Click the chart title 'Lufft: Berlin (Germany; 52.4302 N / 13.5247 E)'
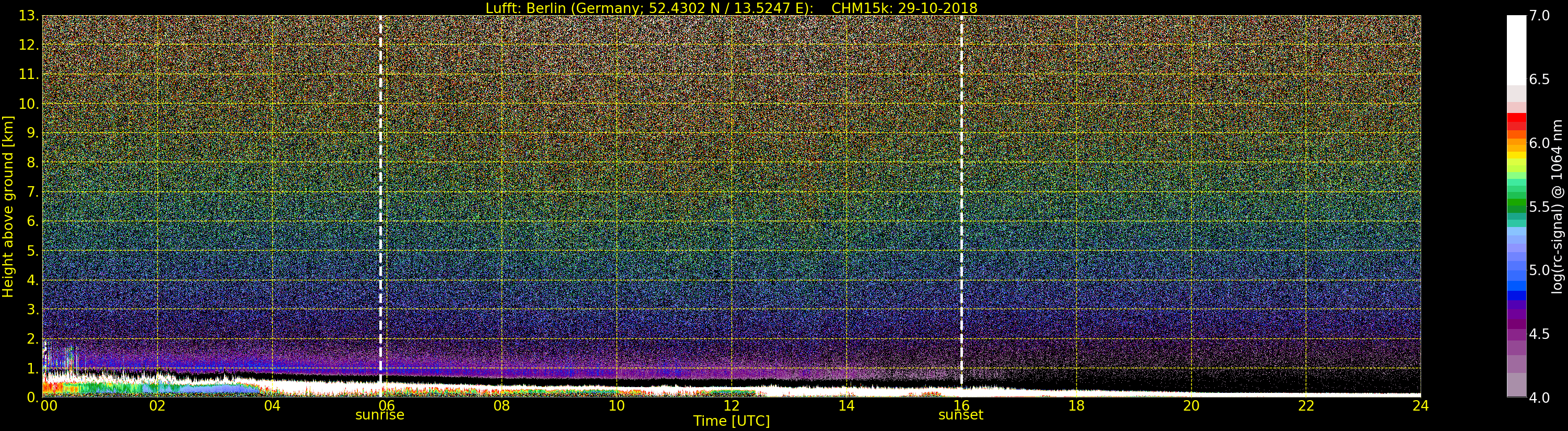 coord(649,8)
